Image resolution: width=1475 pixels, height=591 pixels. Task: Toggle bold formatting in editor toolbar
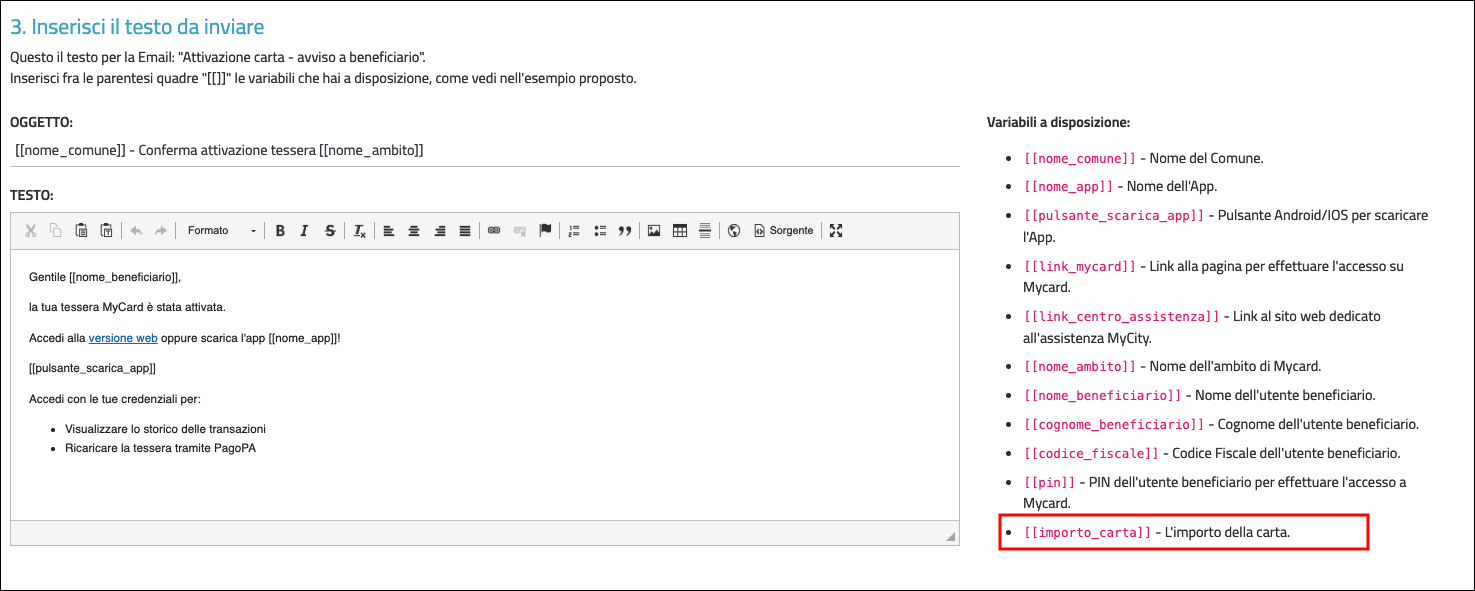click(280, 231)
